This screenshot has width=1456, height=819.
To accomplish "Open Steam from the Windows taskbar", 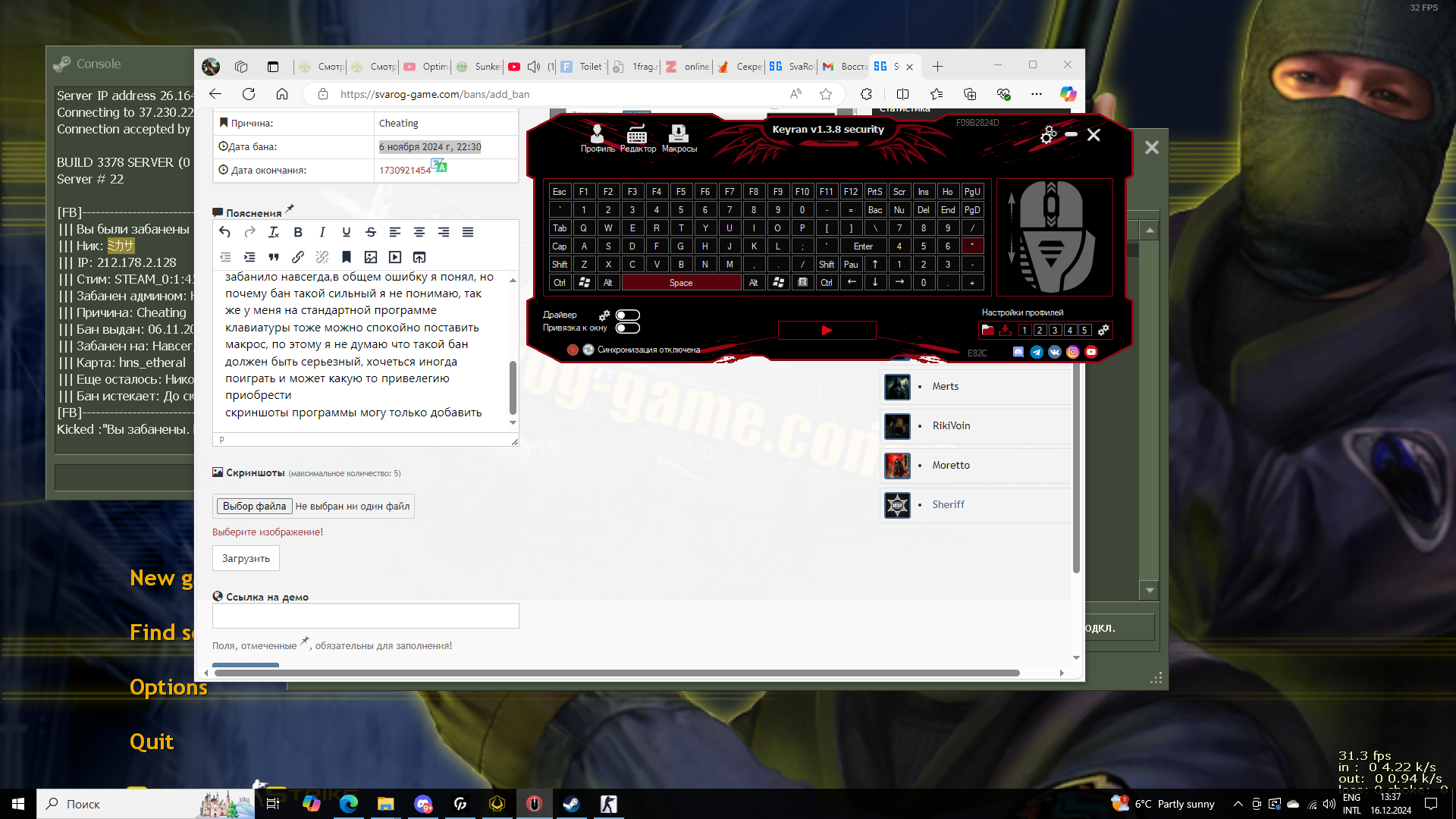I will pyautogui.click(x=571, y=804).
